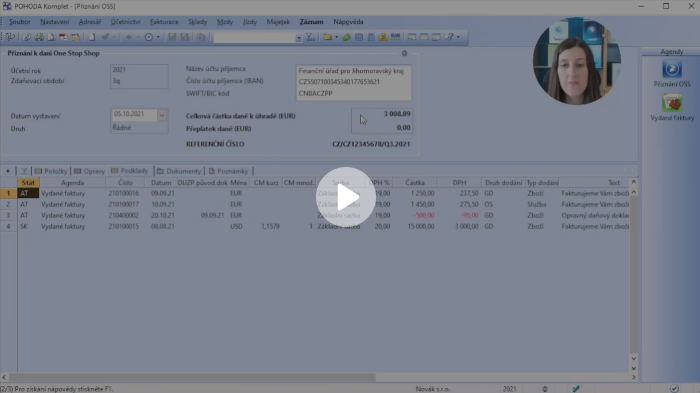The image size is (700, 393).
Task: Click the green money icon in toolbar
Action: (347, 37)
